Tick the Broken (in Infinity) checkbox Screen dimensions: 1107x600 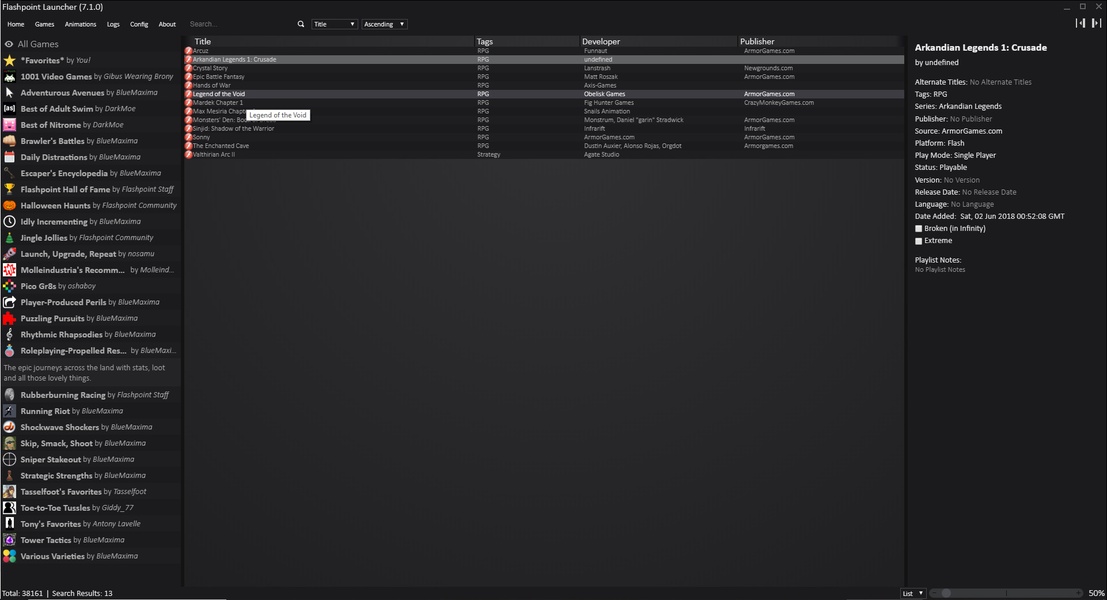coord(918,229)
